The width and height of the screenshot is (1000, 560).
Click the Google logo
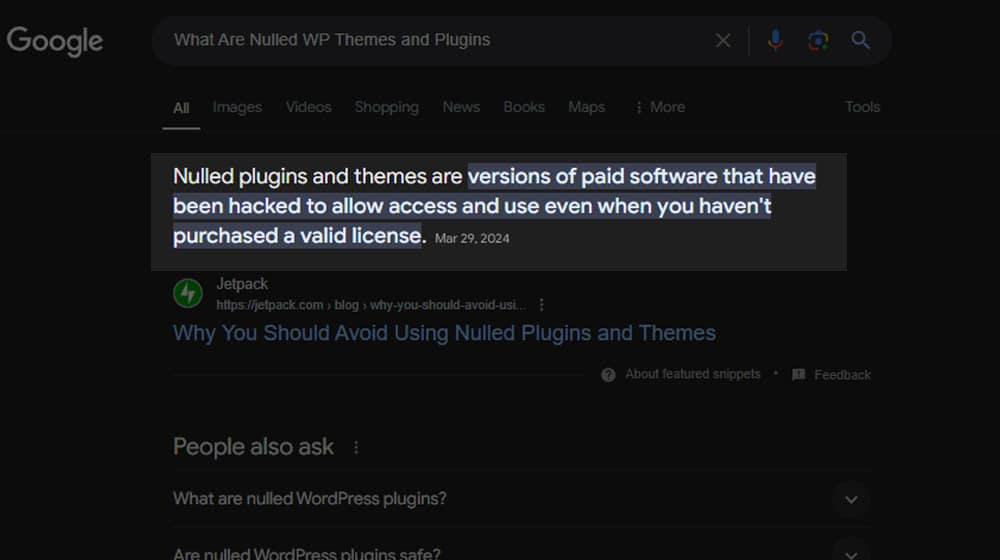point(55,41)
